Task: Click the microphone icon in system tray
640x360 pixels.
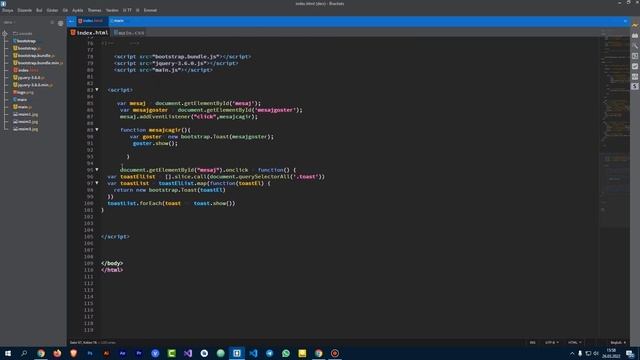Action: pyautogui.click(x=580, y=353)
